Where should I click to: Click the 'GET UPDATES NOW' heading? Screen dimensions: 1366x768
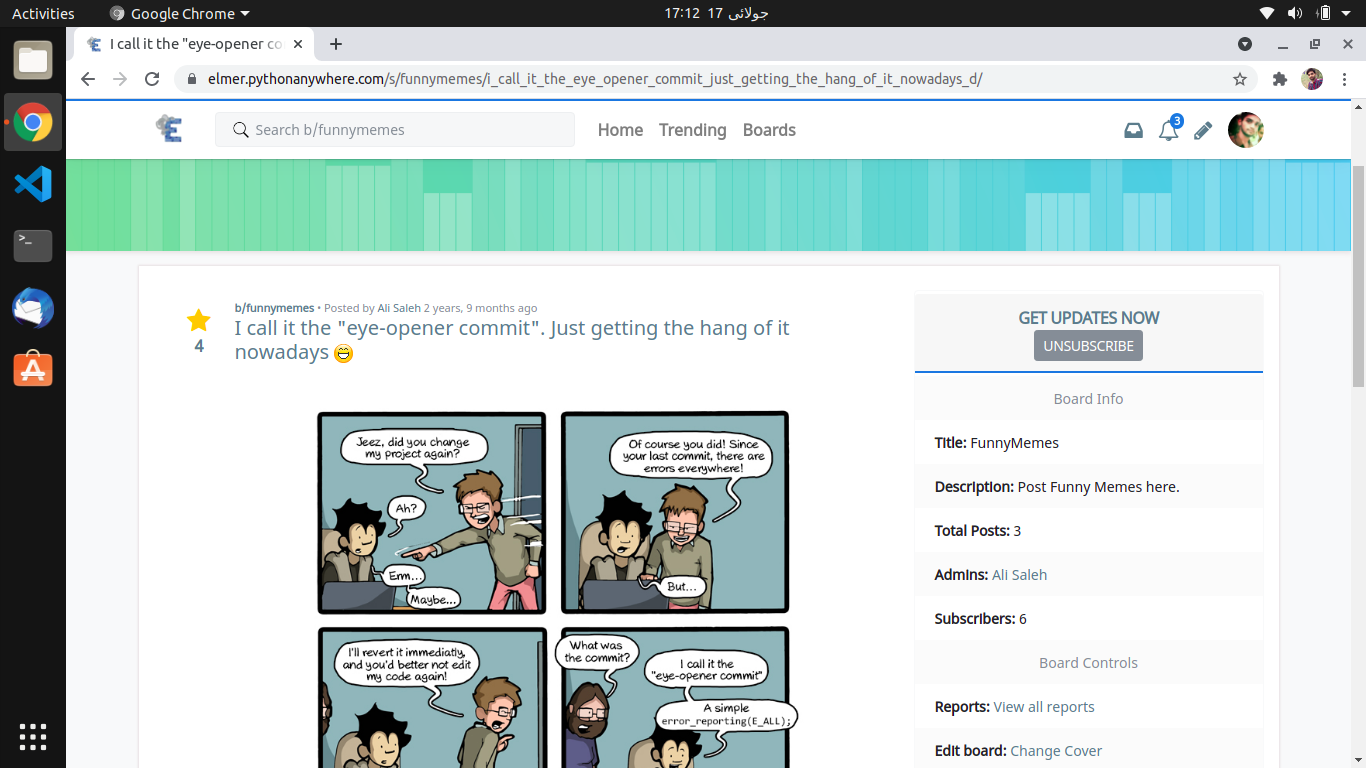coord(1089,318)
